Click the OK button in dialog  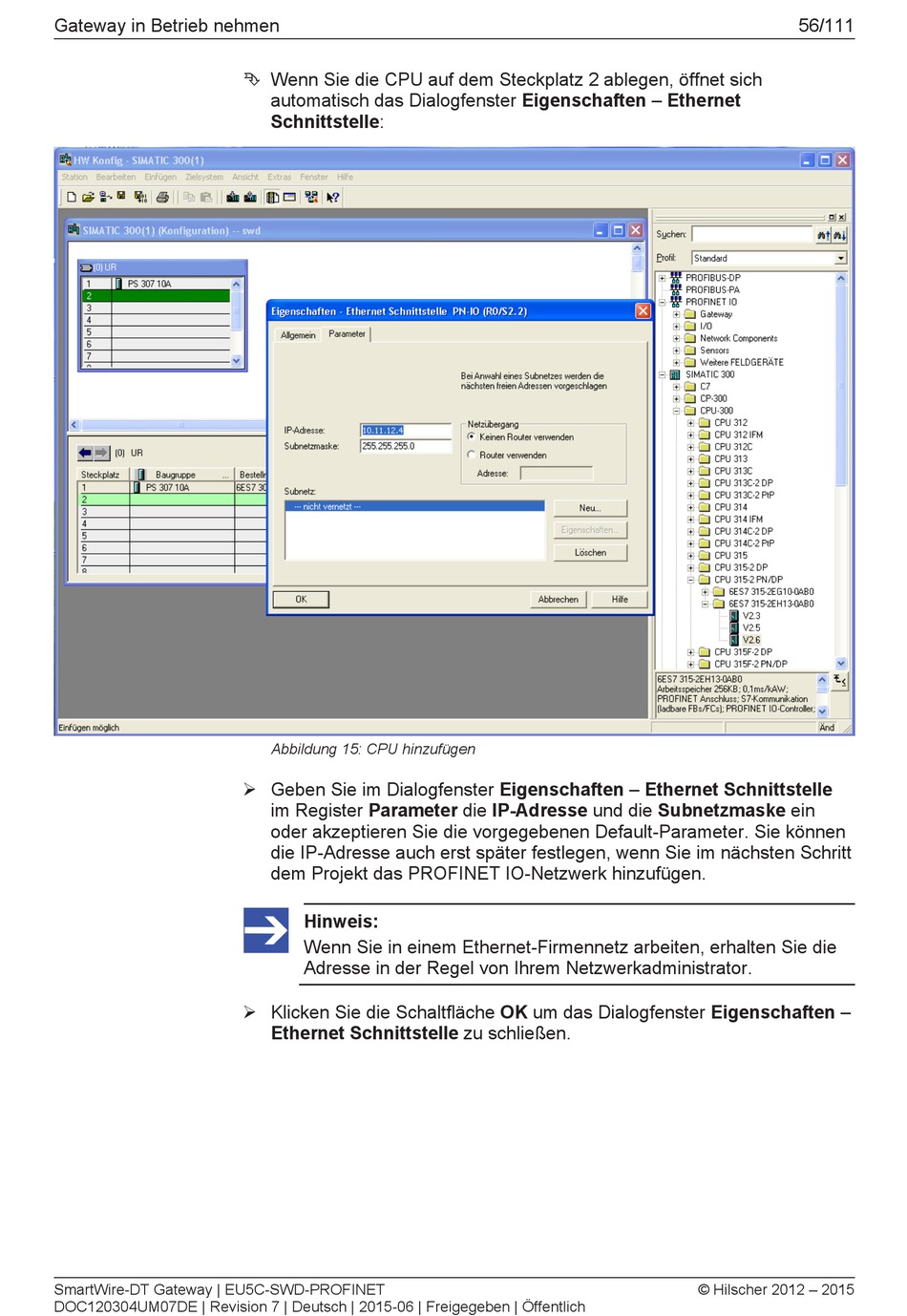301,599
